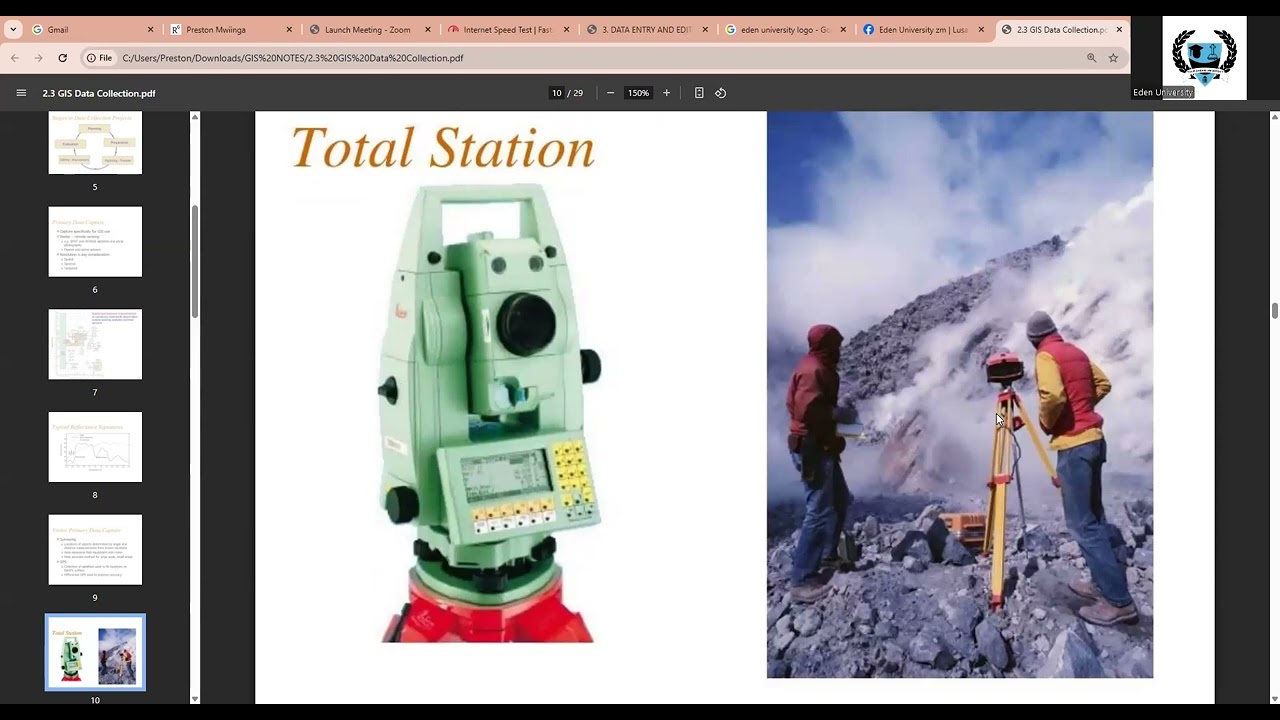Close the Launch Meeting - Zoom tab
1280x720 pixels.
point(428,30)
